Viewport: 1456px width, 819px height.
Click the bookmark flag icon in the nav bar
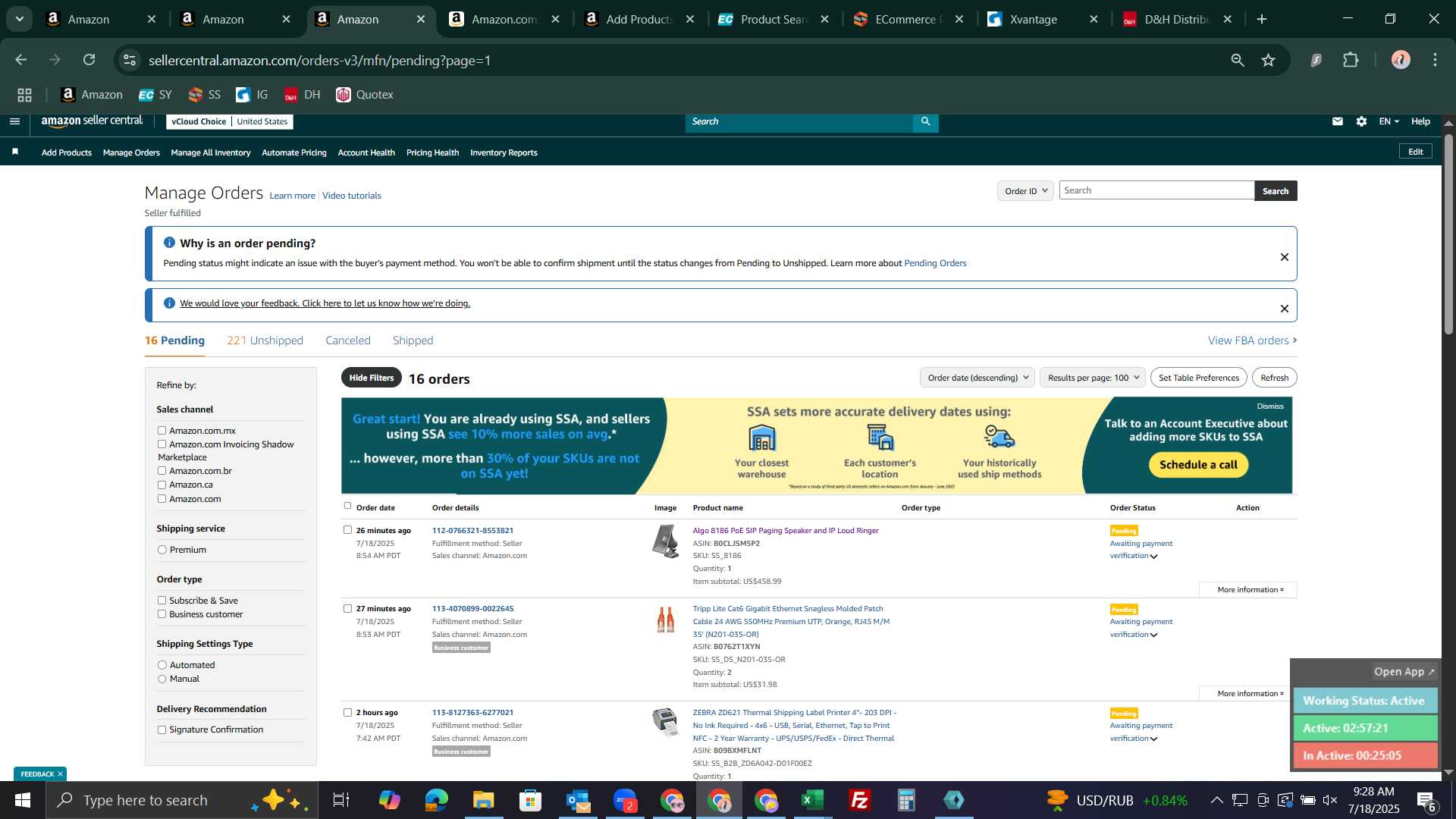pos(15,152)
